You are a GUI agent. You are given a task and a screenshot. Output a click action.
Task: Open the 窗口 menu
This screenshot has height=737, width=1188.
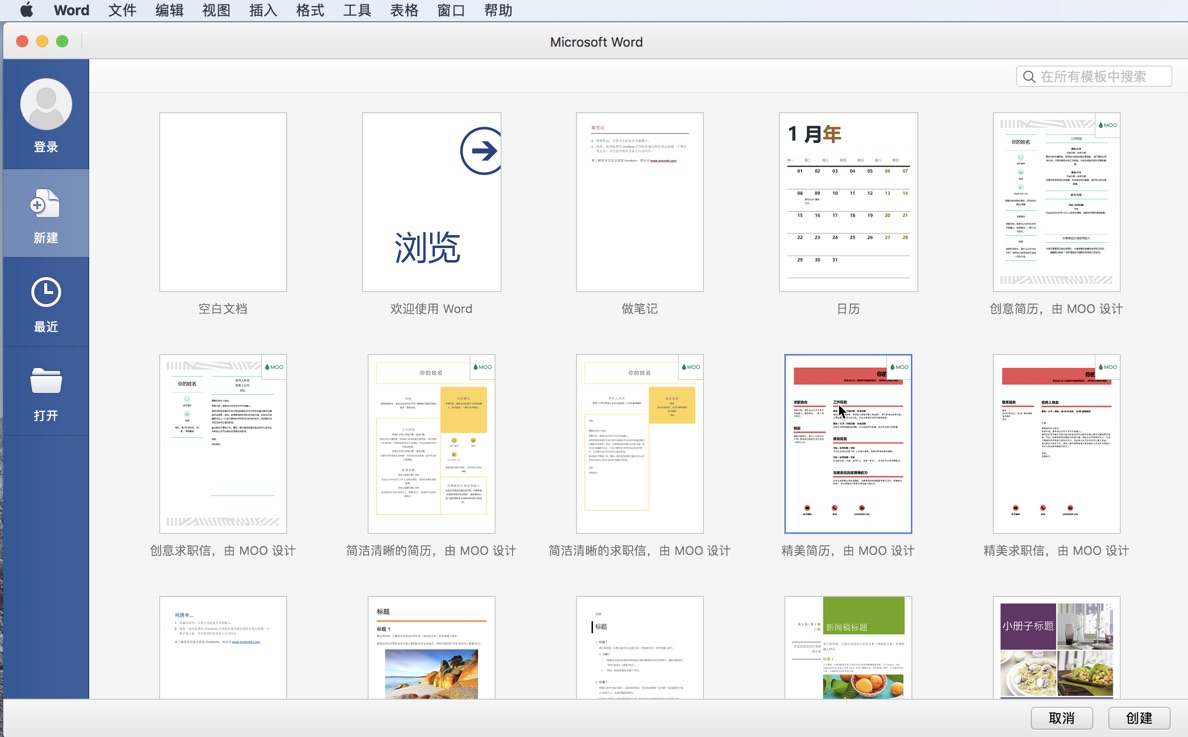(451, 10)
